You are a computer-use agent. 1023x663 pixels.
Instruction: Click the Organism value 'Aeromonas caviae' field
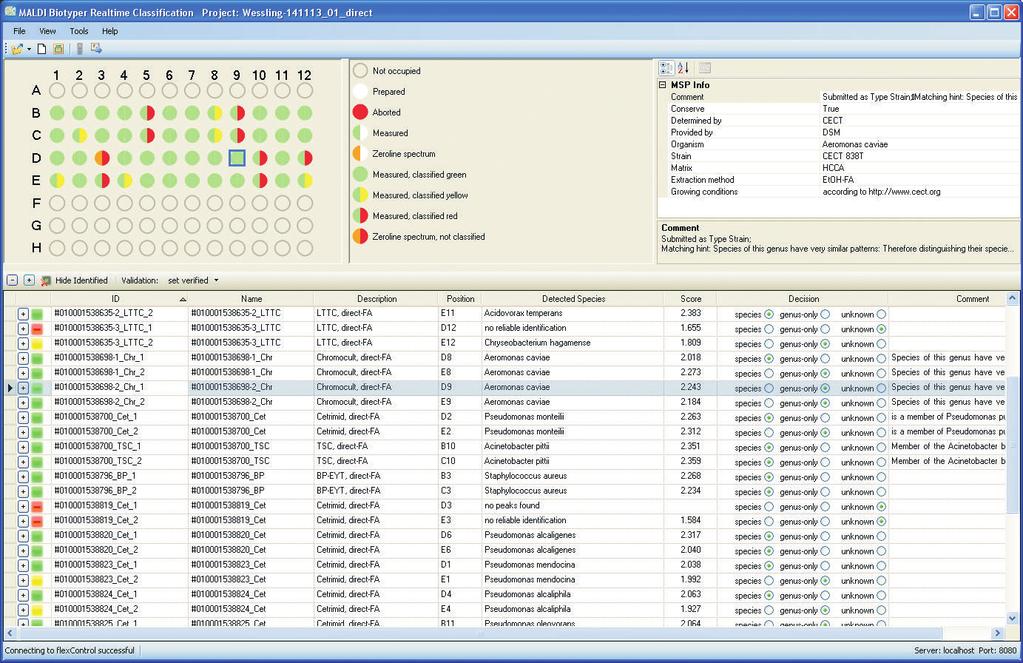pyautogui.click(x=919, y=144)
